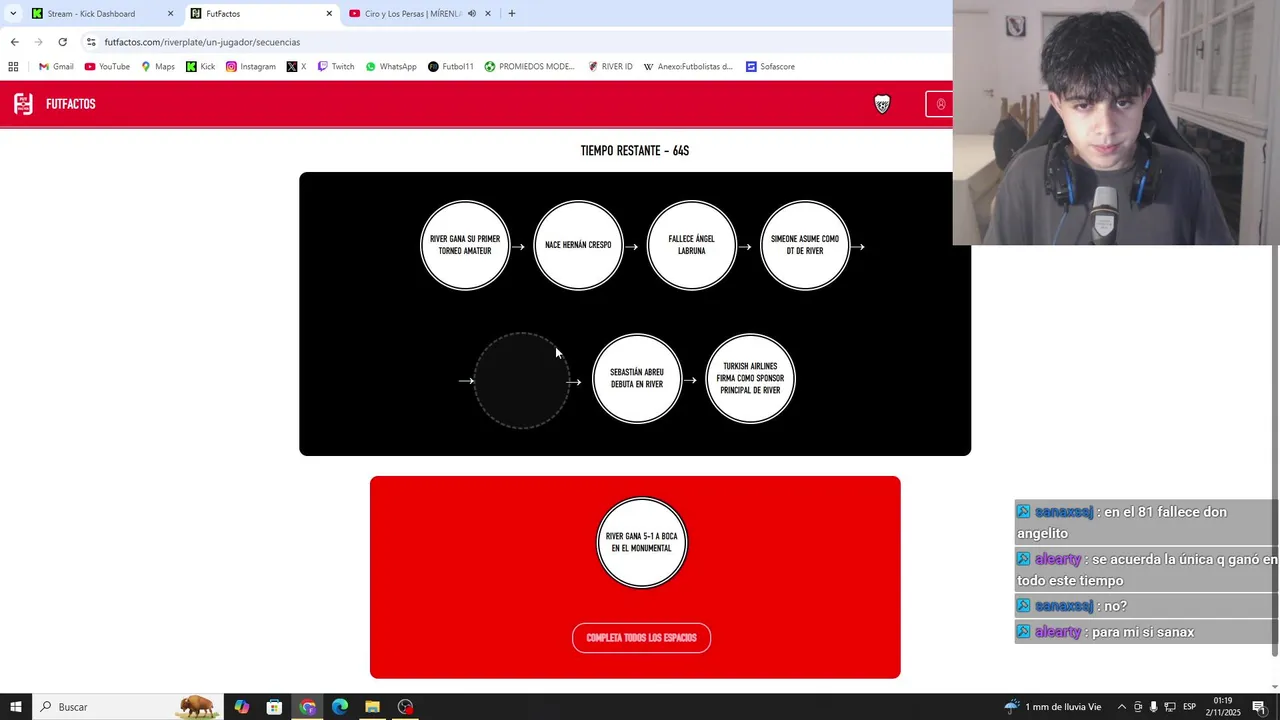This screenshot has width=1280, height=720.
Task: Click the River Plate shield icon
Action: (882, 104)
